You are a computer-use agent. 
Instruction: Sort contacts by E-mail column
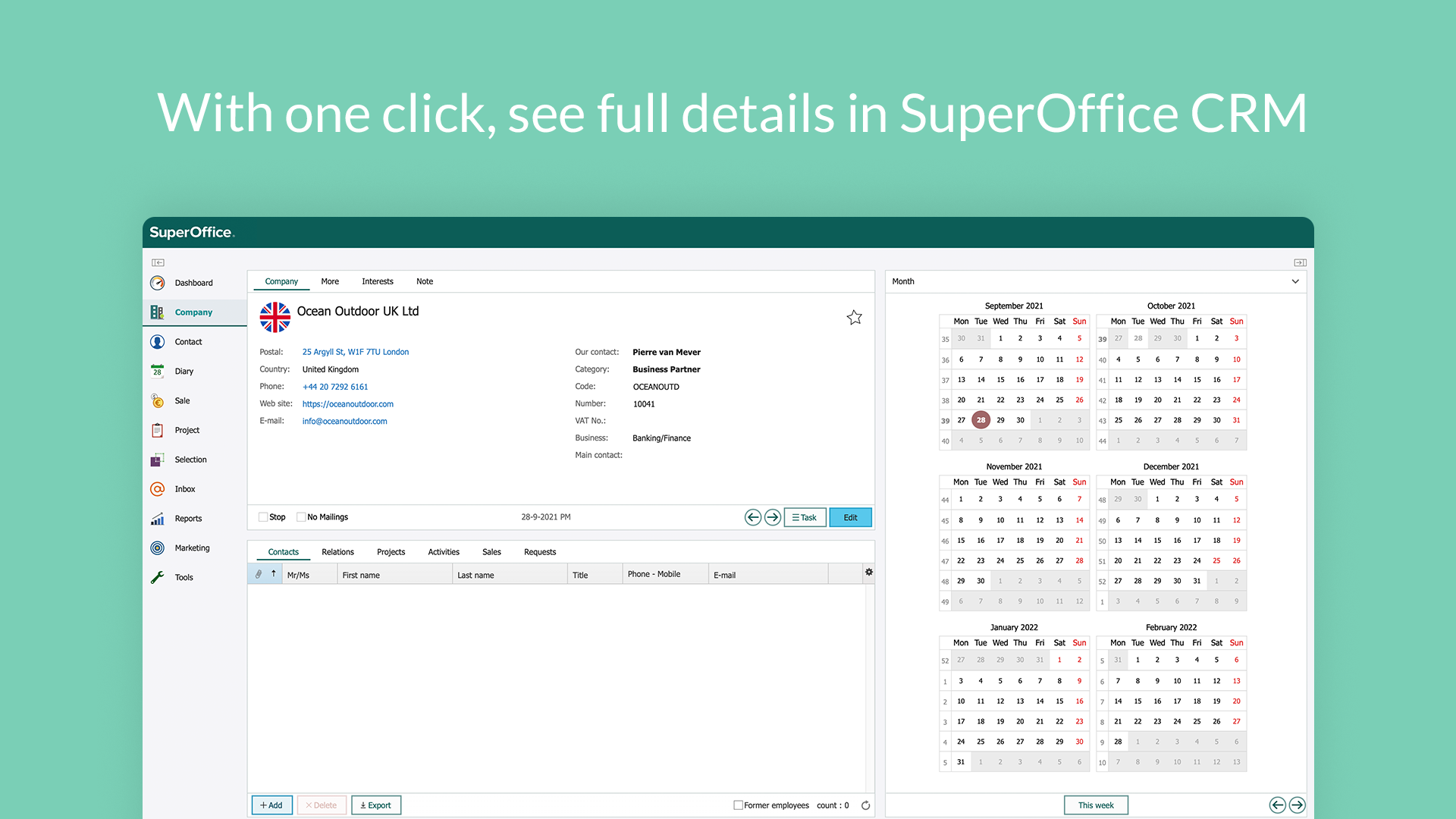point(768,575)
